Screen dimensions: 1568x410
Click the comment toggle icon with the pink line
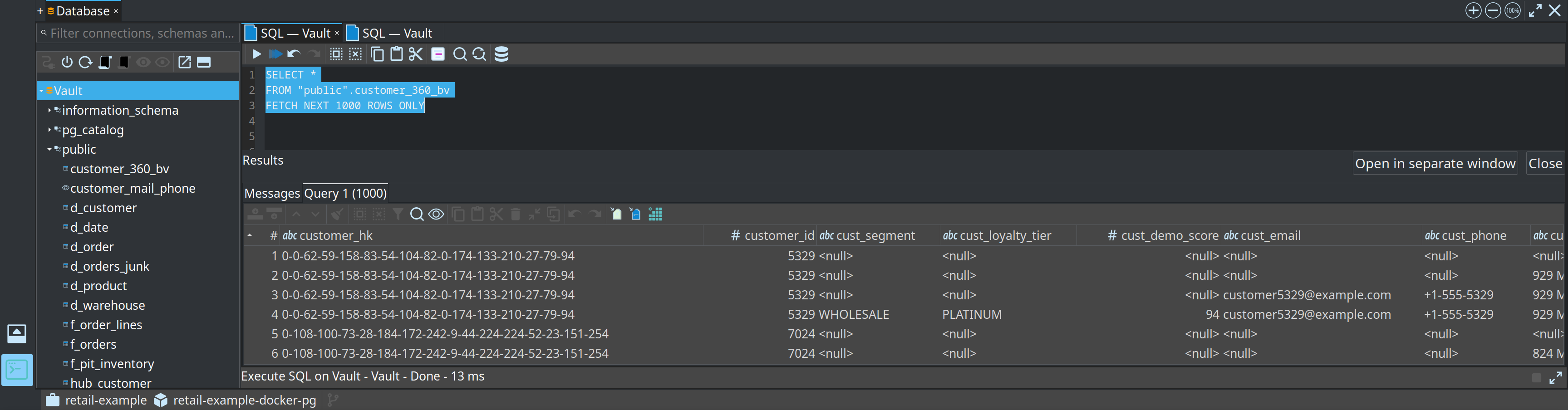[x=437, y=54]
